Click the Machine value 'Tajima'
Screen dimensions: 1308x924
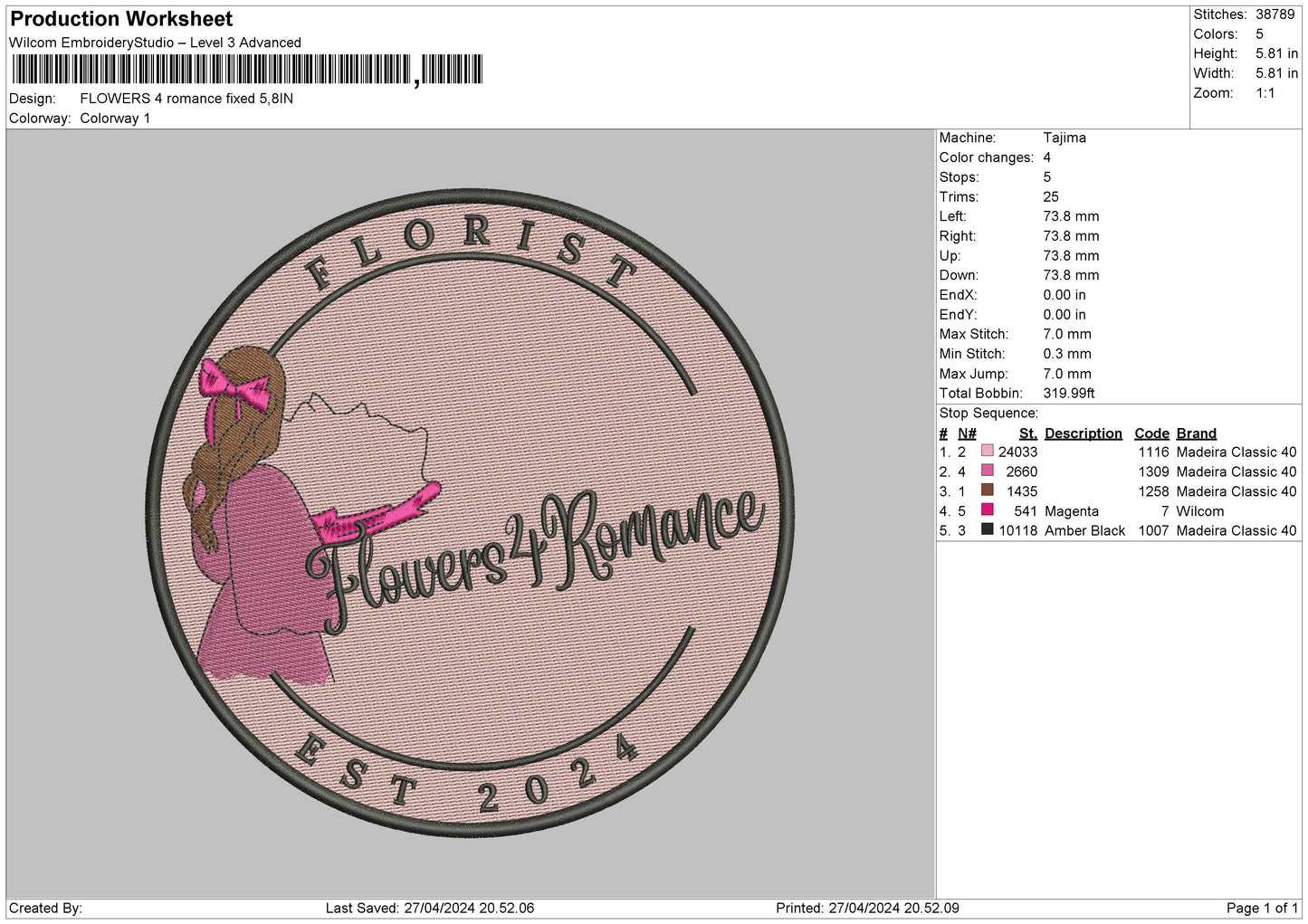1065,138
